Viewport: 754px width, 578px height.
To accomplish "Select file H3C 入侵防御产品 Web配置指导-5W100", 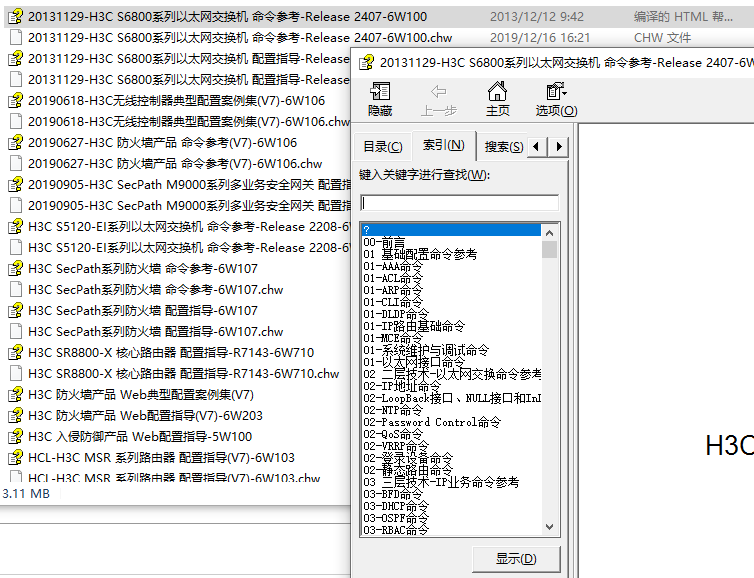I will coord(140,437).
